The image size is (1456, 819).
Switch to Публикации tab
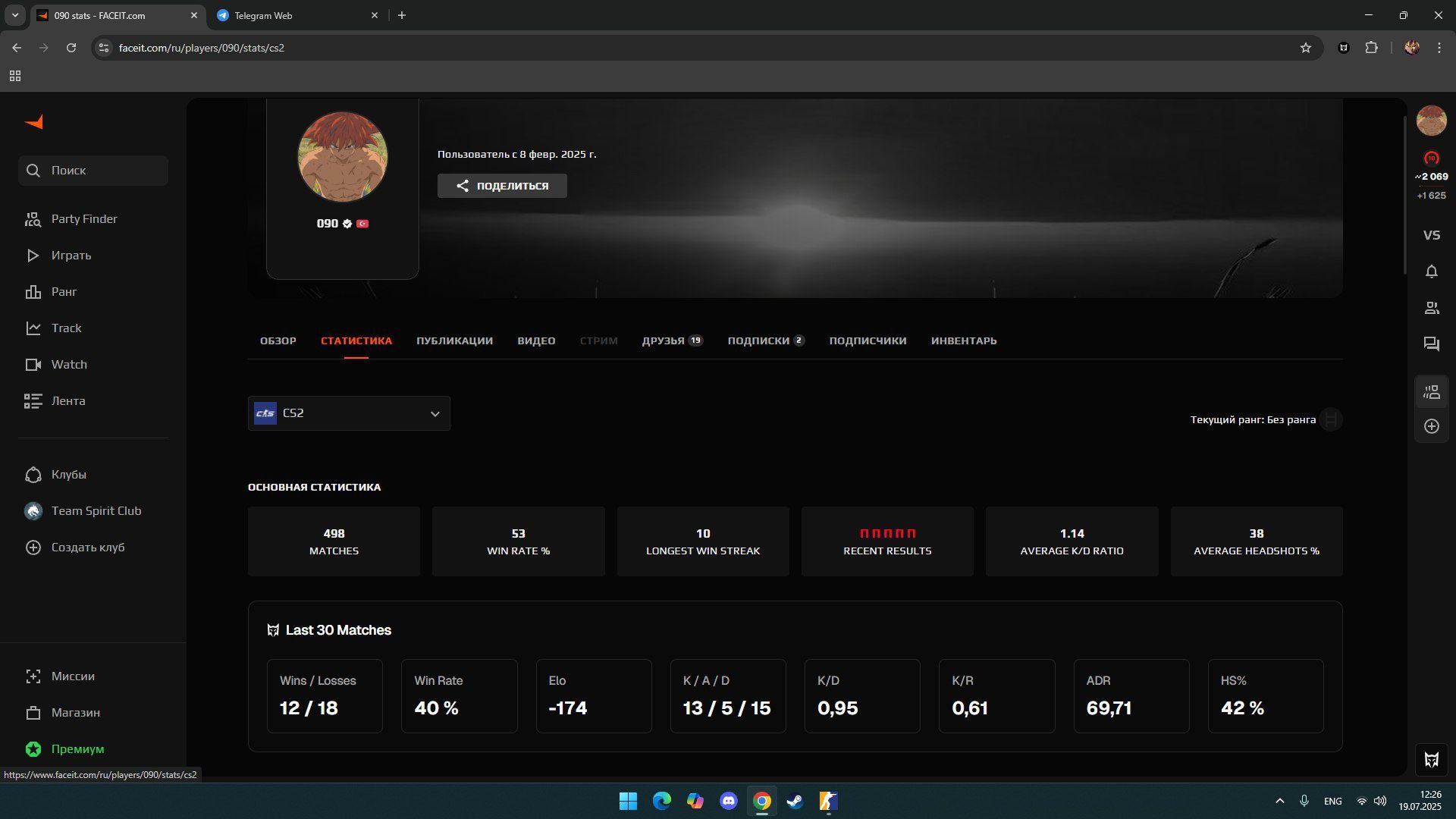(454, 340)
